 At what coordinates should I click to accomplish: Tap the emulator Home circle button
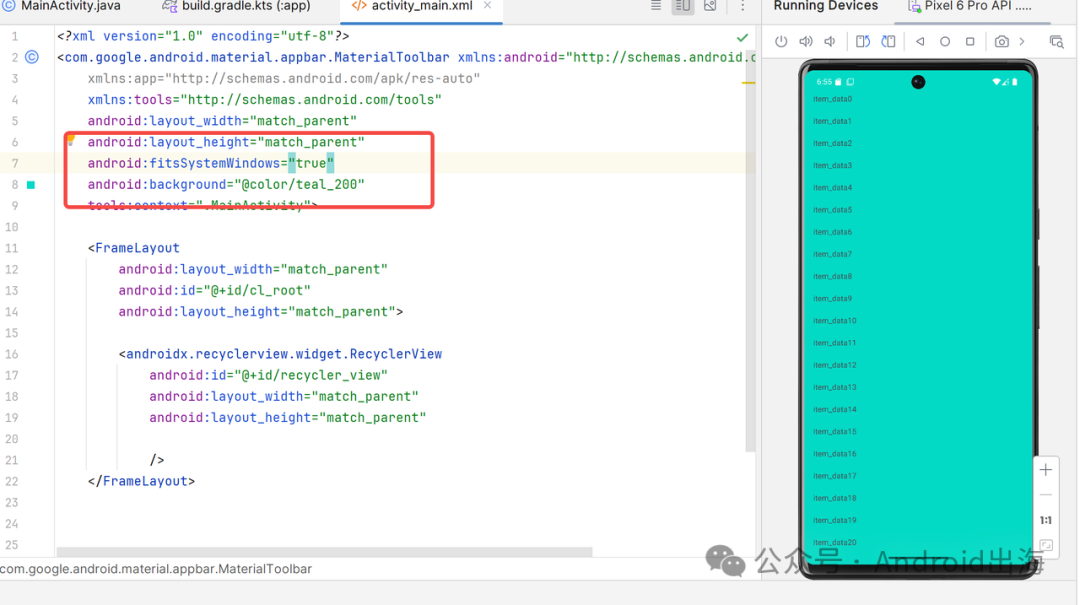tap(945, 41)
